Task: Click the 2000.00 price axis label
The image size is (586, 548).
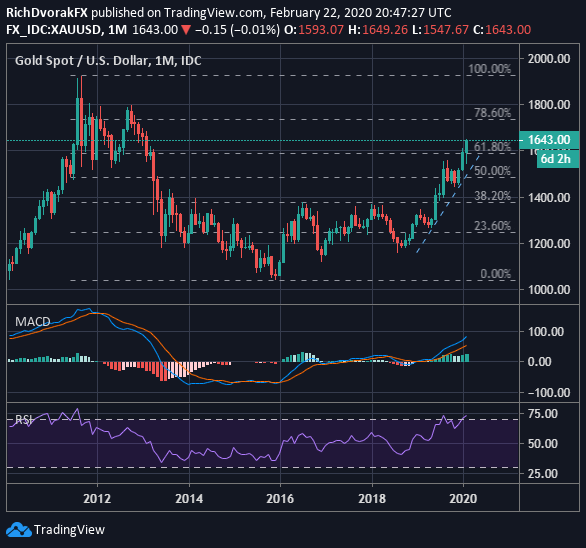Action: tap(549, 59)
